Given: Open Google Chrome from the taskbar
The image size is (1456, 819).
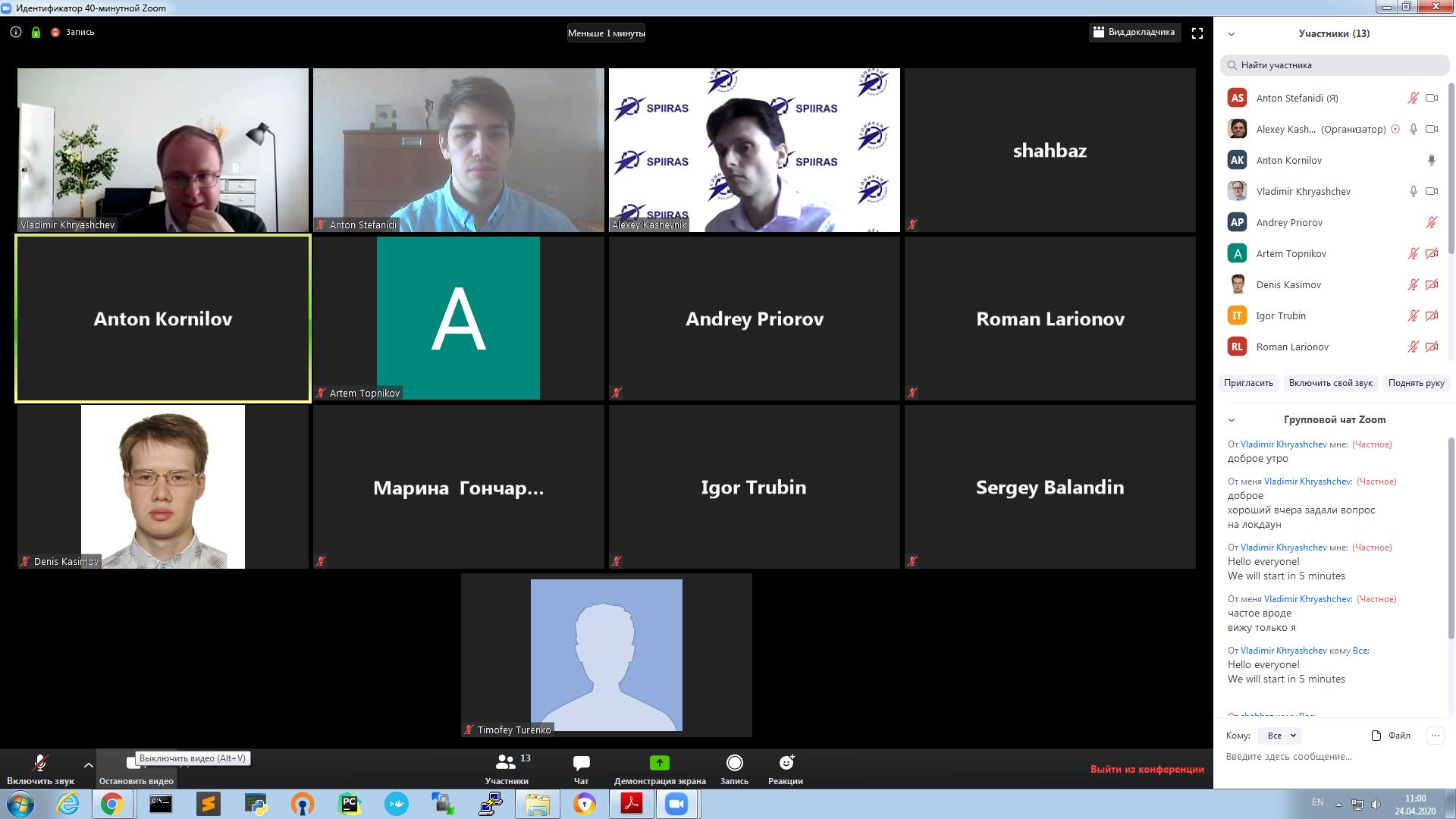Looking at the screenshot, I should (112, 804).
